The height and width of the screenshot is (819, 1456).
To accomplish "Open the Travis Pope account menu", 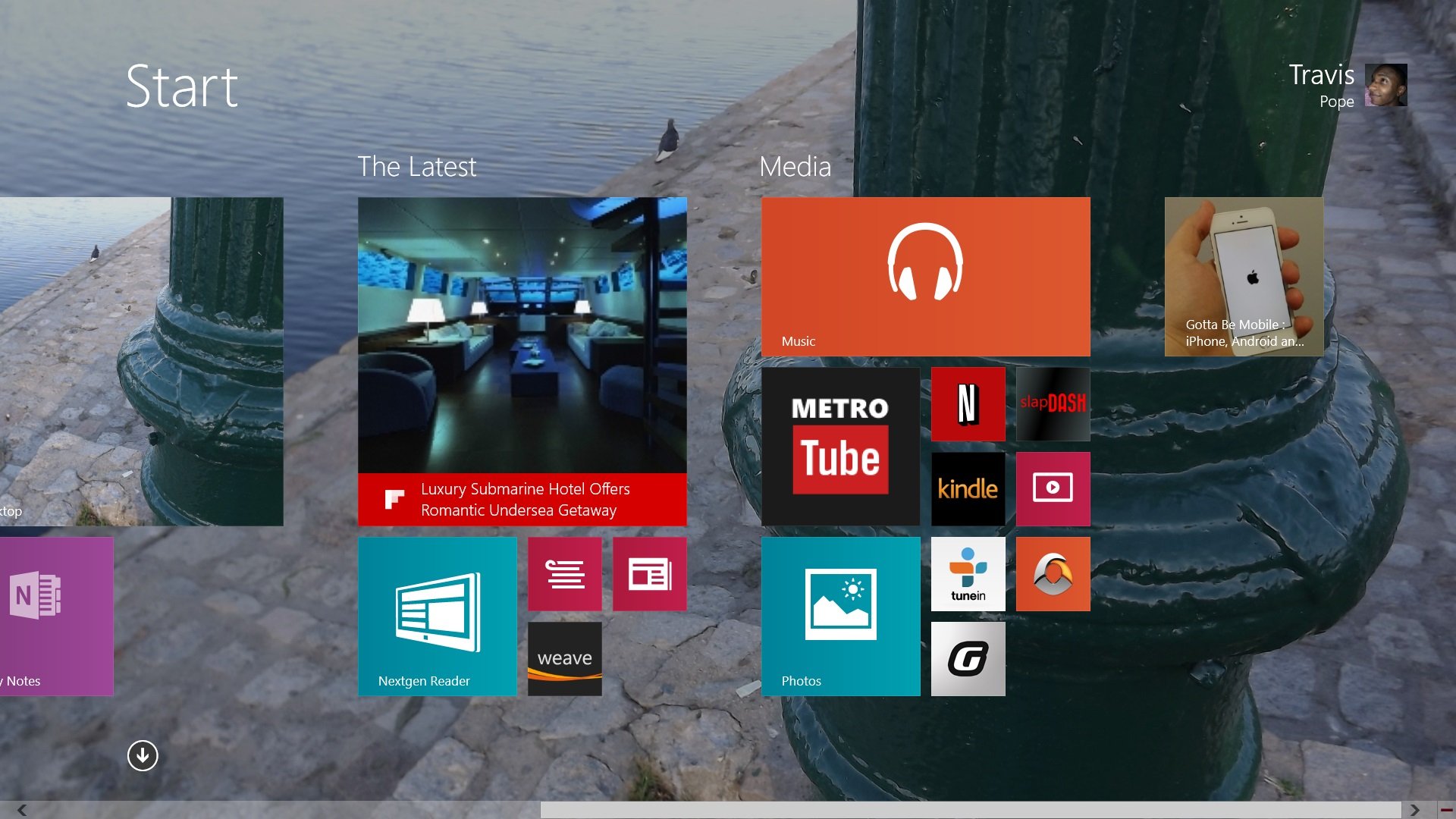I will tap(1348, 86).
